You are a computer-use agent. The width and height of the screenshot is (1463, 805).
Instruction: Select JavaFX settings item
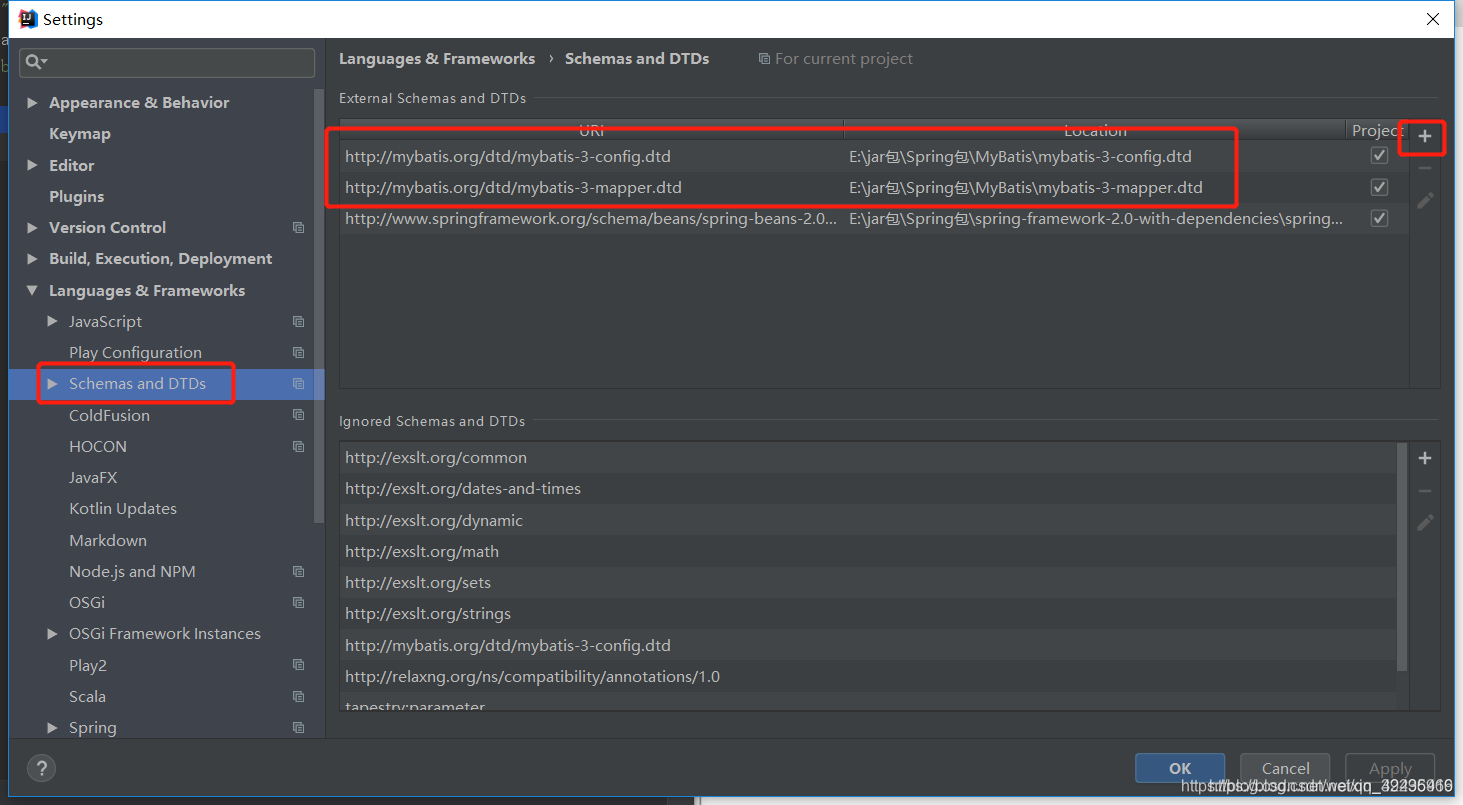pyautogui.click(x=93, y=478)
